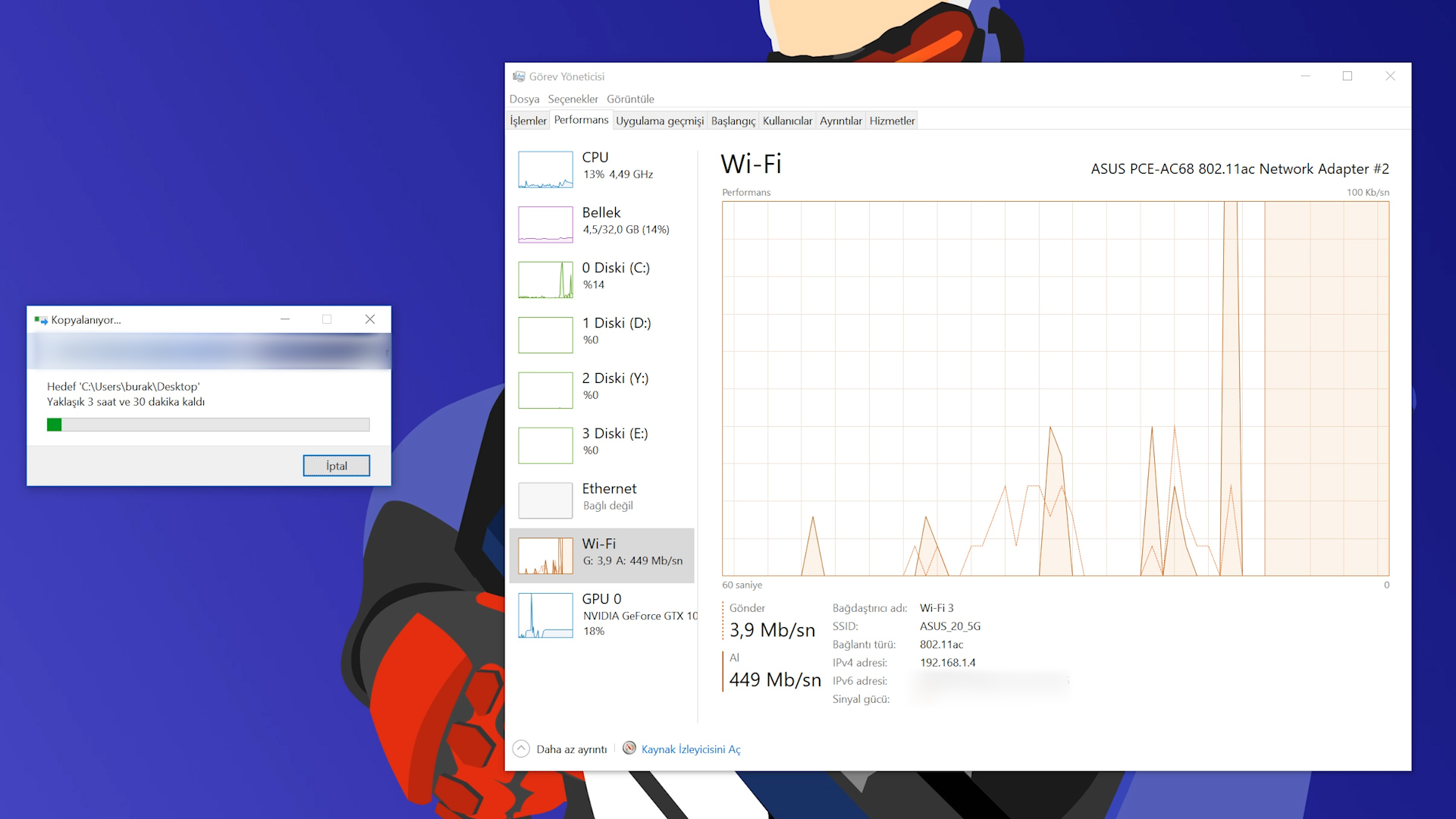1456x819 pixels.
Task: Select the Bellek mini graph thumbnail
Action: tap(545, 224)
